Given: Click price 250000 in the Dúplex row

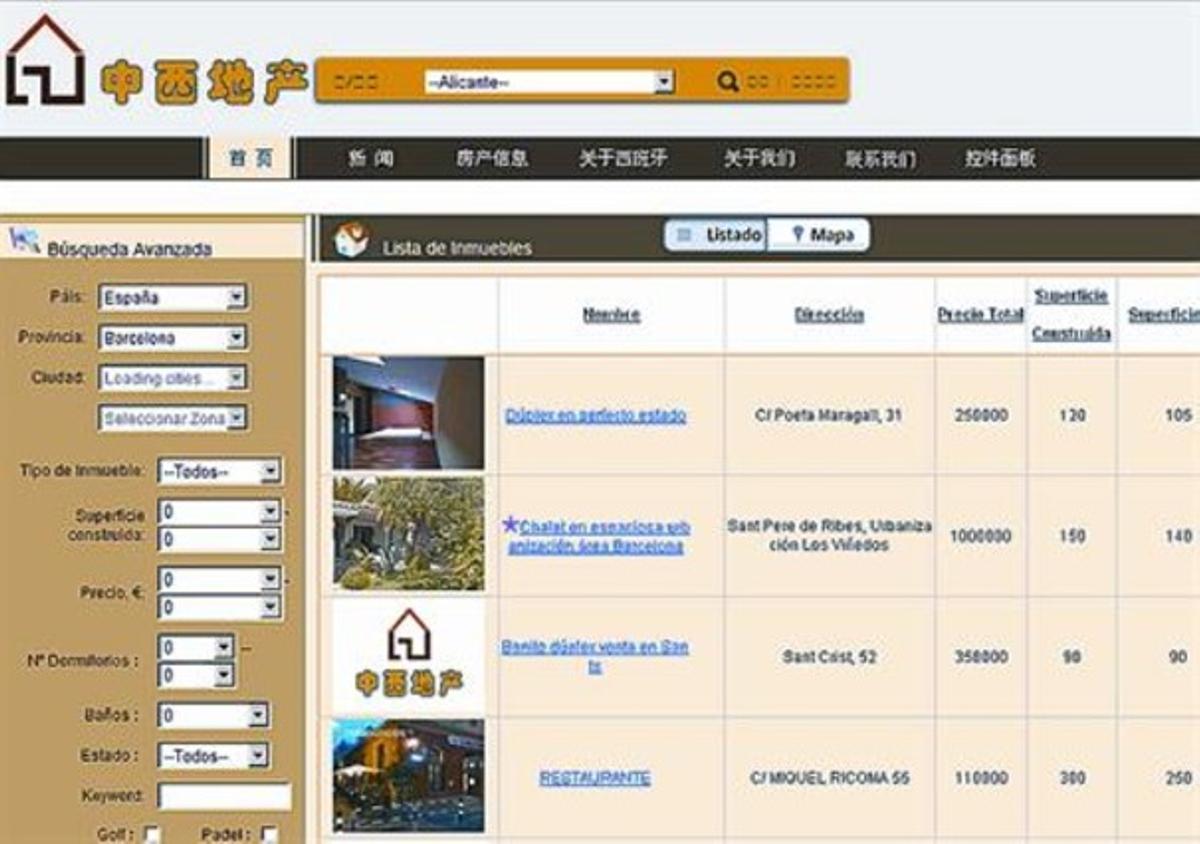Looking at the screenshot, I should tap(980, 415).
